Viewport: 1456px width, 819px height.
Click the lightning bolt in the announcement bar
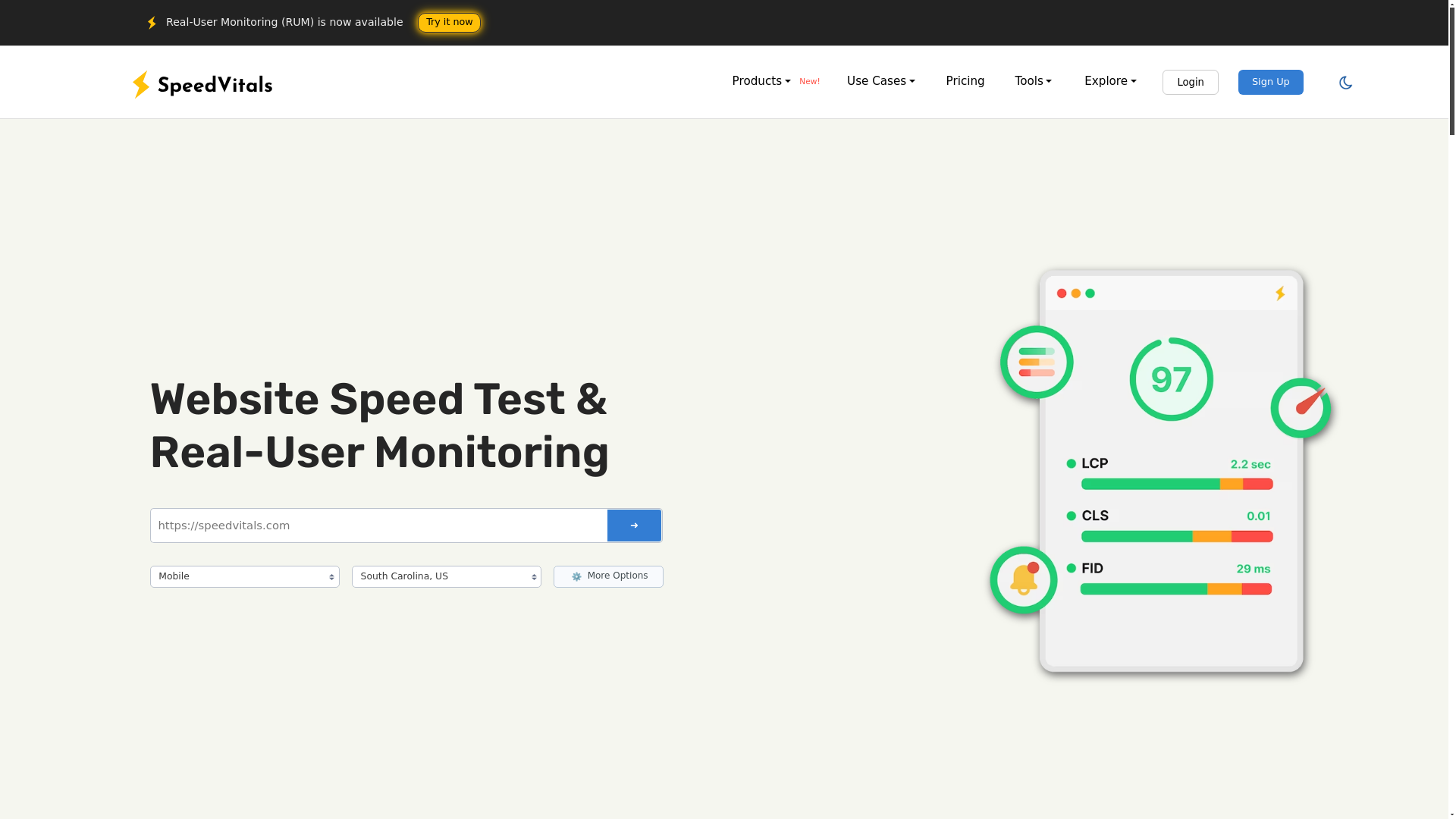click(x=152, y=23)
